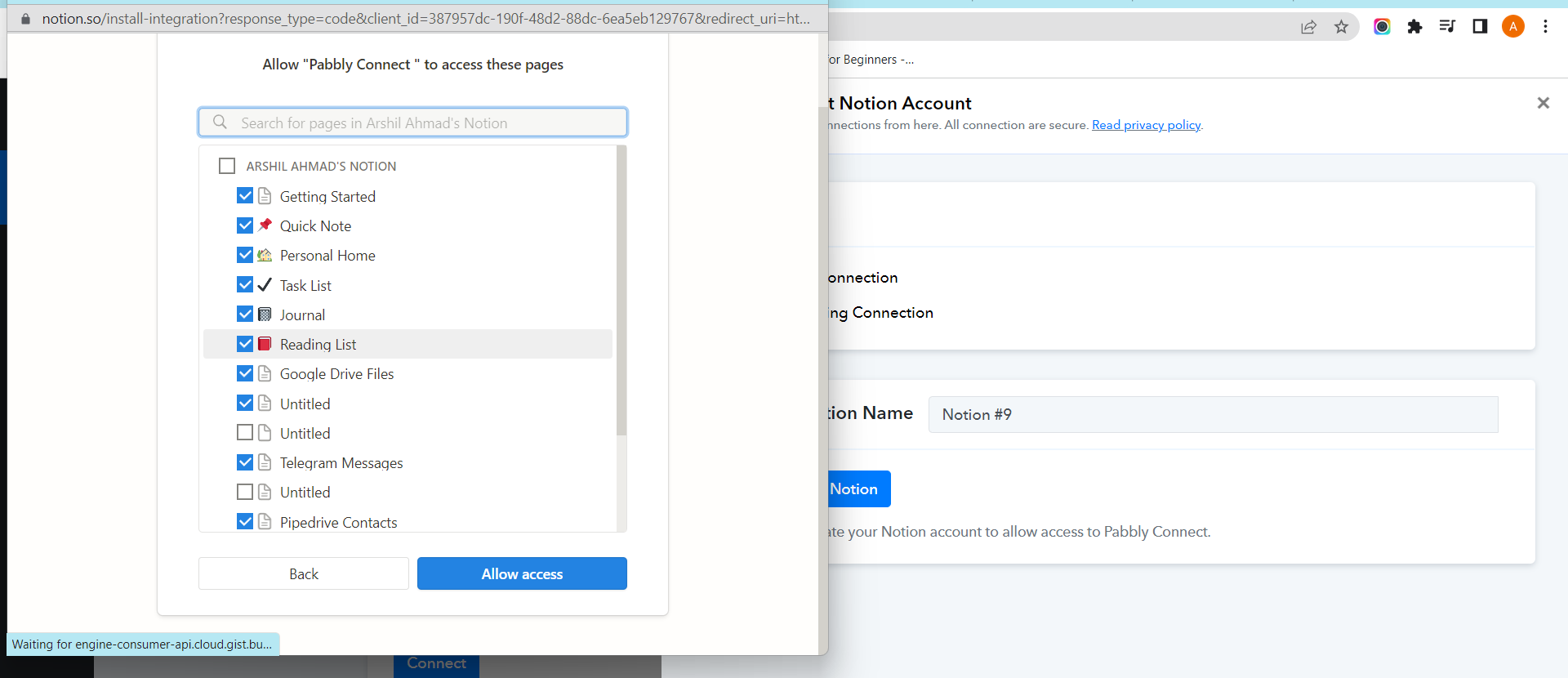Click the Getting Started label
Viewport: 1568px width, 678px height.
click(x=327, y=197)
